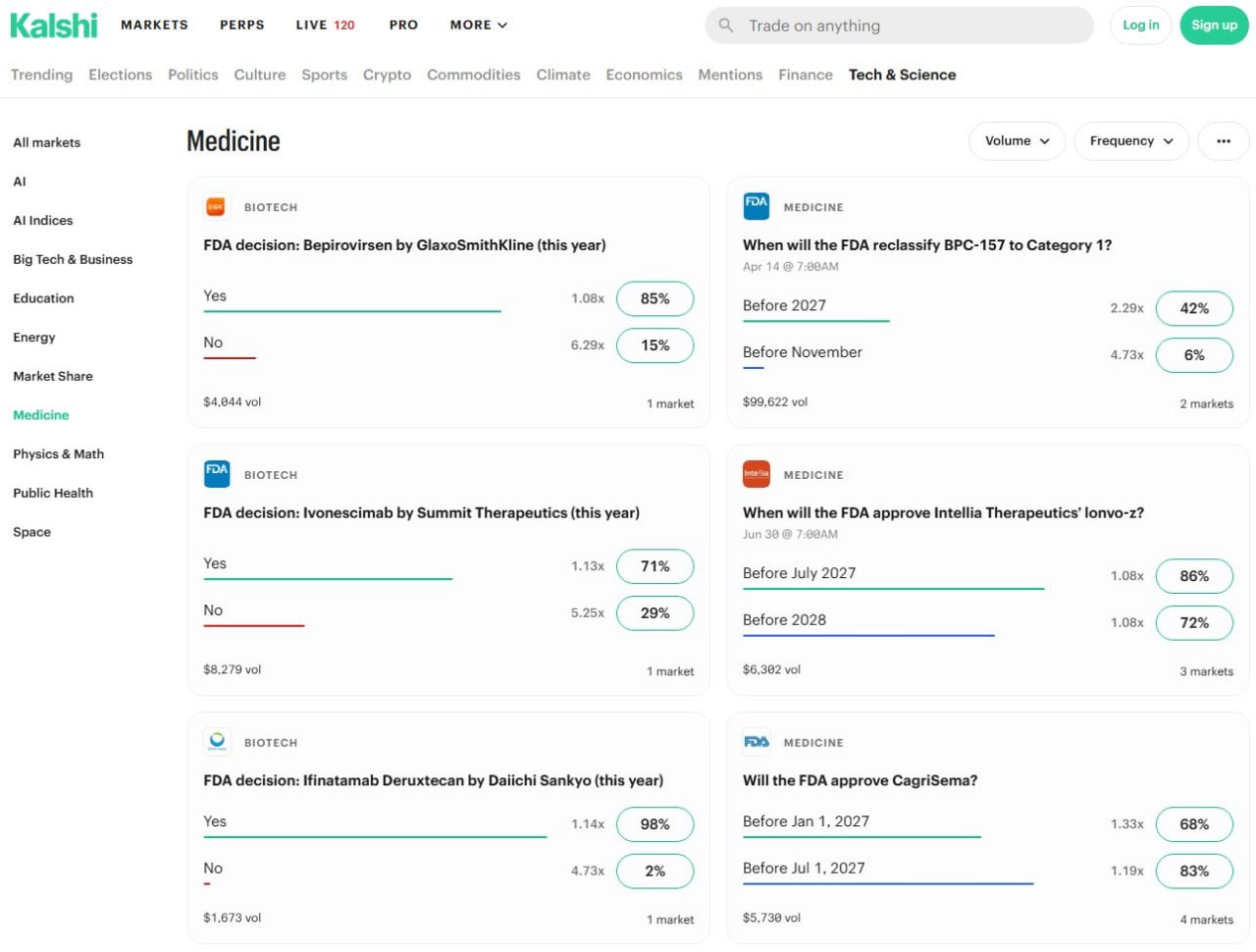Select Big Tech & Business in the sidebar
Image resolution: width=1256 pixels, height=952 pixels.
click(x=73, y=260)
